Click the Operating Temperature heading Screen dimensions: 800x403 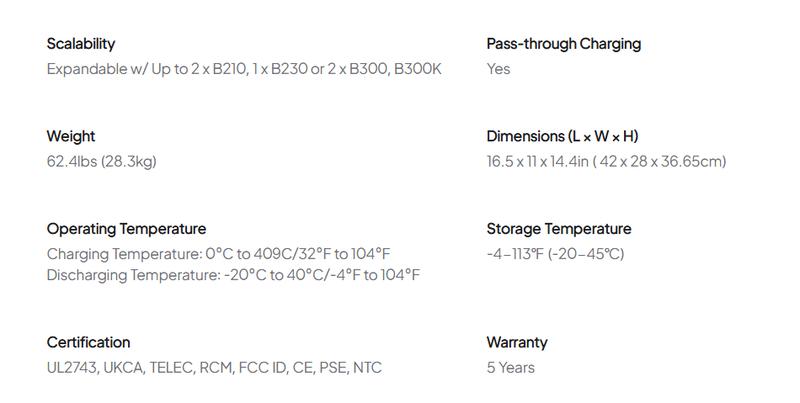click(126, 229)
